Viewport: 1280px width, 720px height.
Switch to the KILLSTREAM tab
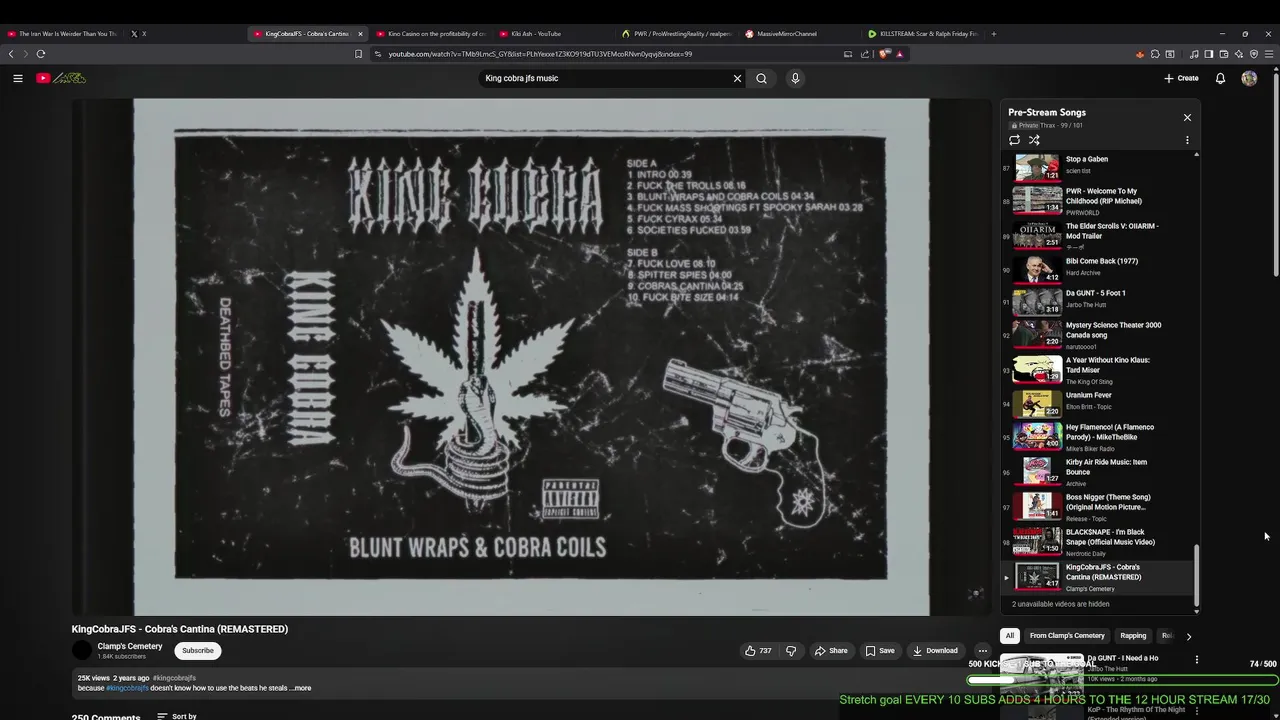tap(922, 34)
